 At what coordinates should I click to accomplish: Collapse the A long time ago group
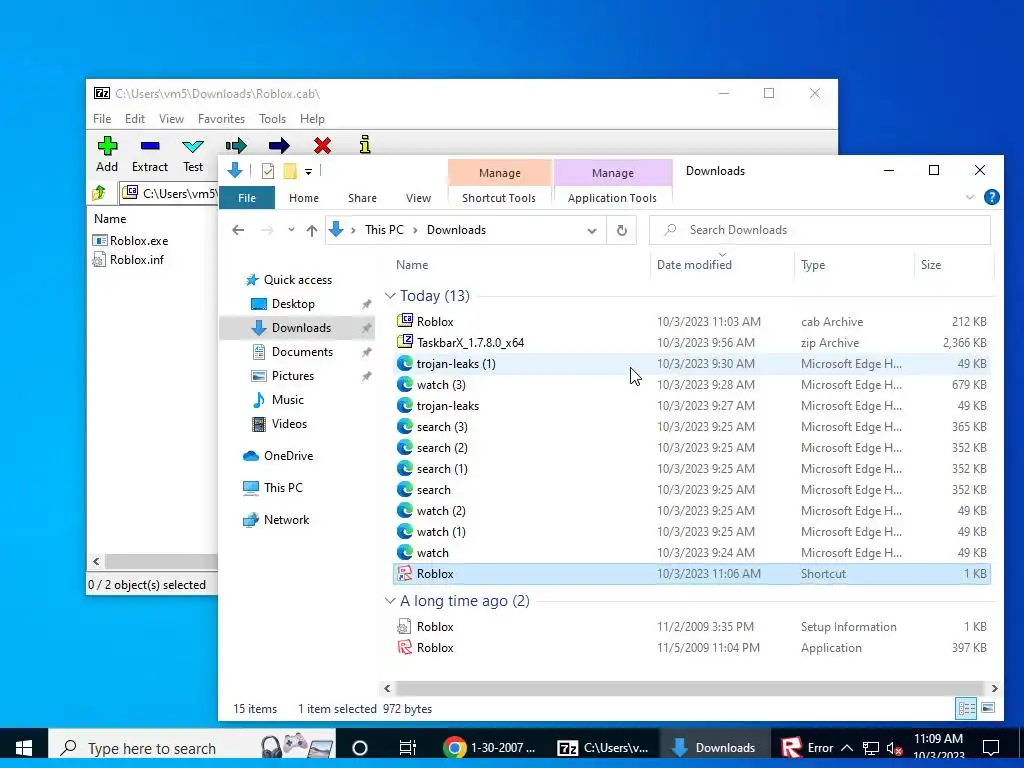pyautogui.click(x=391, y=601)
